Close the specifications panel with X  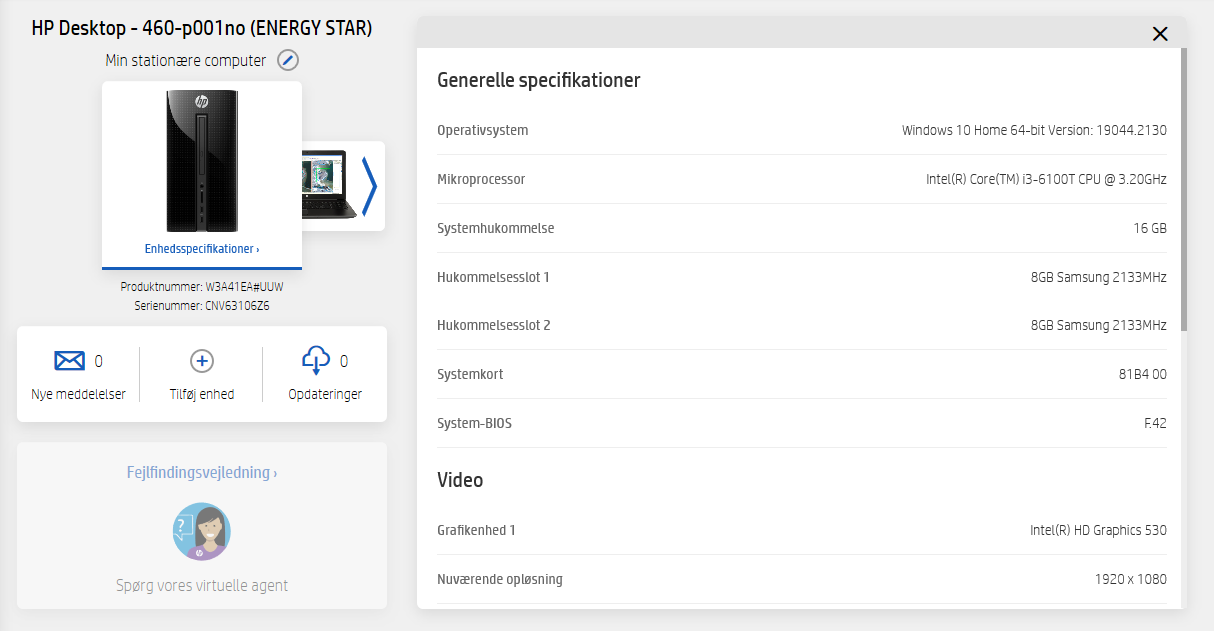pyautogui.click(x=1160, y=33)
